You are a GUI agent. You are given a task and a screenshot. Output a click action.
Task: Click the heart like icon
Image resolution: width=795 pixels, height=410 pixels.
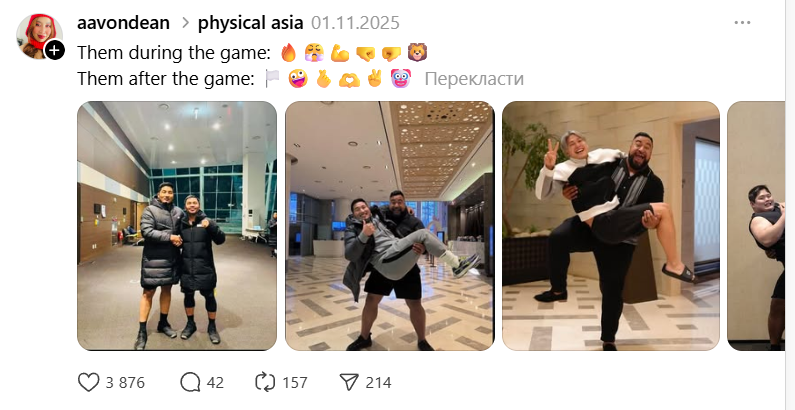click(x=88, y=382)
